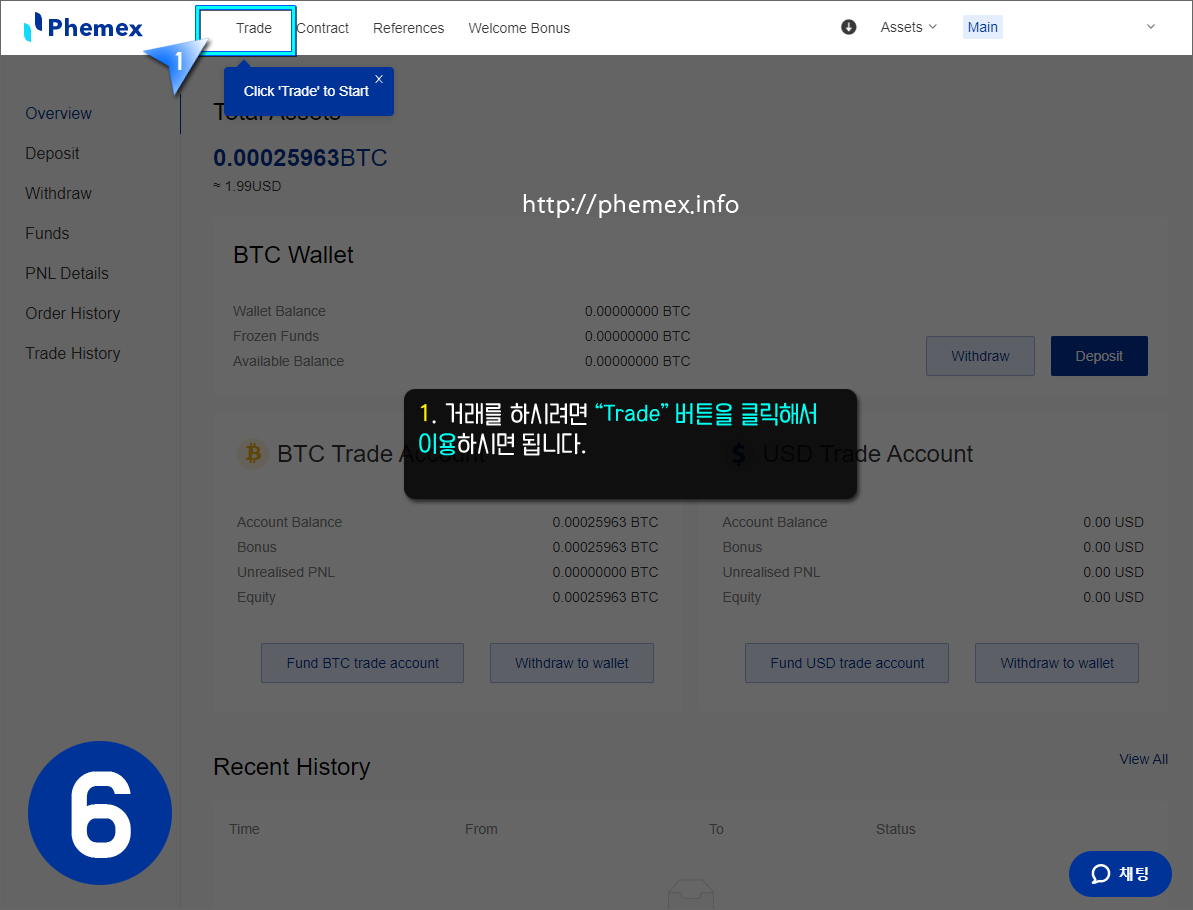Open Withdraw in the sidebar
The width and height of the screenshot is (1193, 910).
pos(59,193)
